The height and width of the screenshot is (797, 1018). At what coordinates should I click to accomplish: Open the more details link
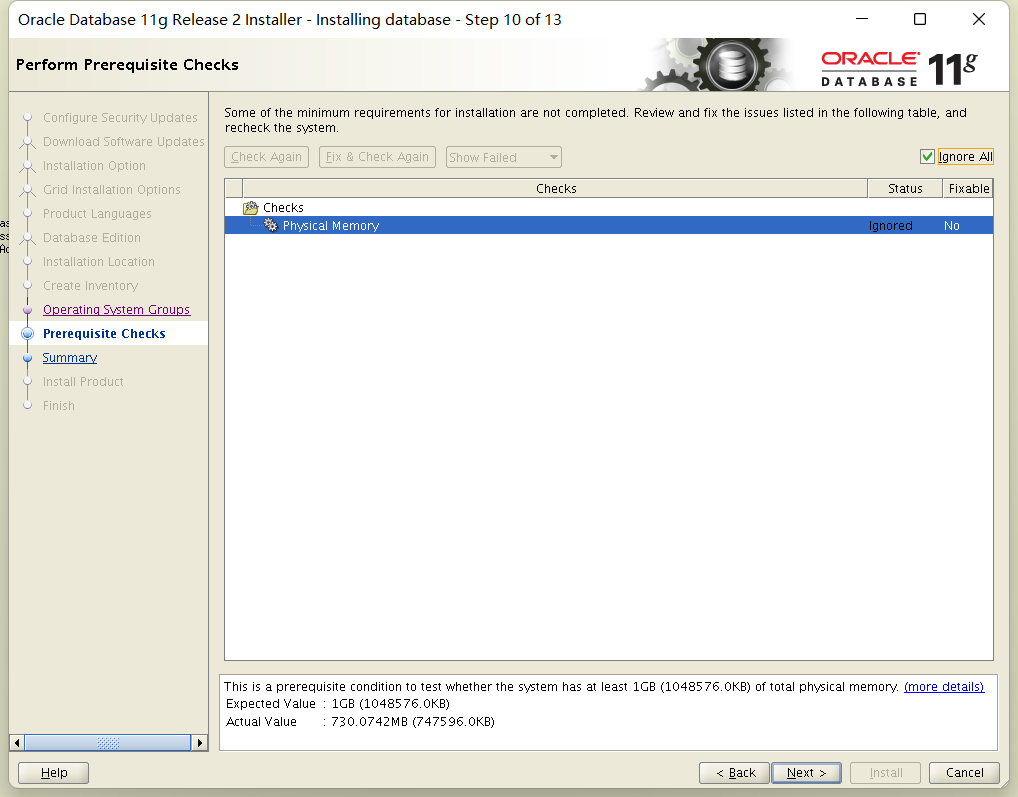[x=943, y=687]
